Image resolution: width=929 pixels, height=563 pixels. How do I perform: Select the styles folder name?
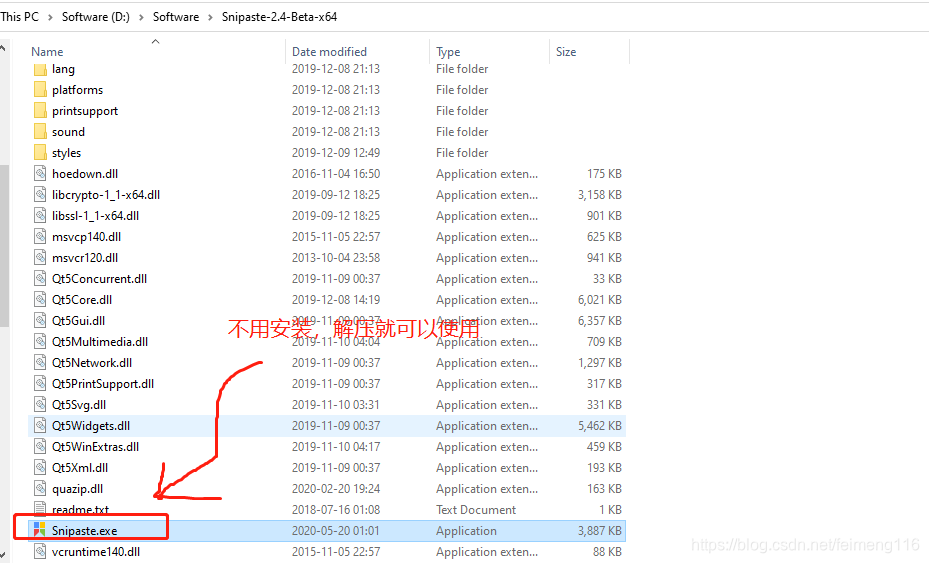pos(66,153)
